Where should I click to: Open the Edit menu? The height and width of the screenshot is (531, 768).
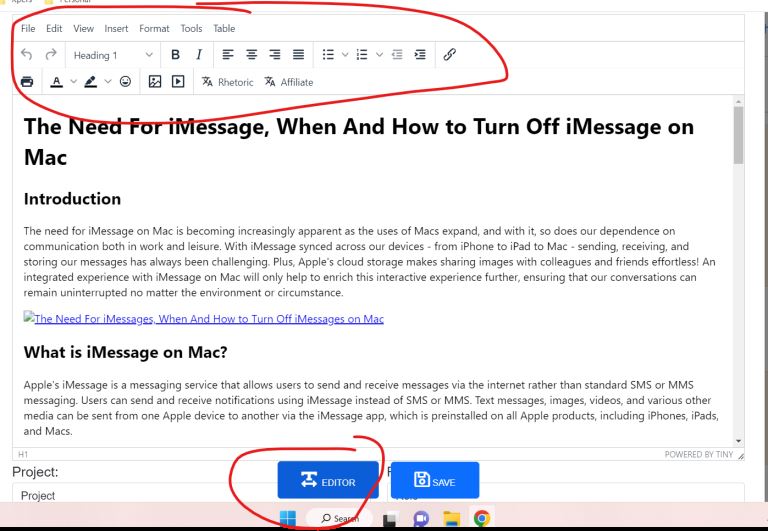[x=54, y=28]
